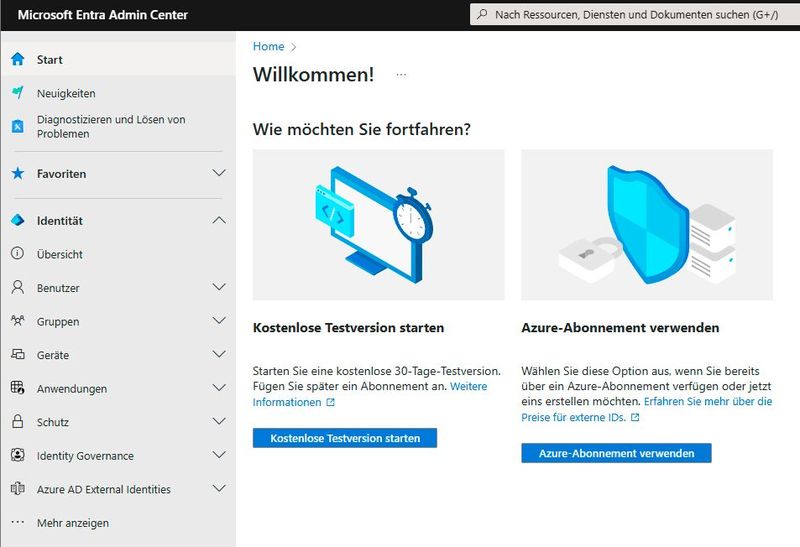Click the Neuigkeiten megaphone icon
The height and width of the screenshot is (547, 800).
[17, 93]
